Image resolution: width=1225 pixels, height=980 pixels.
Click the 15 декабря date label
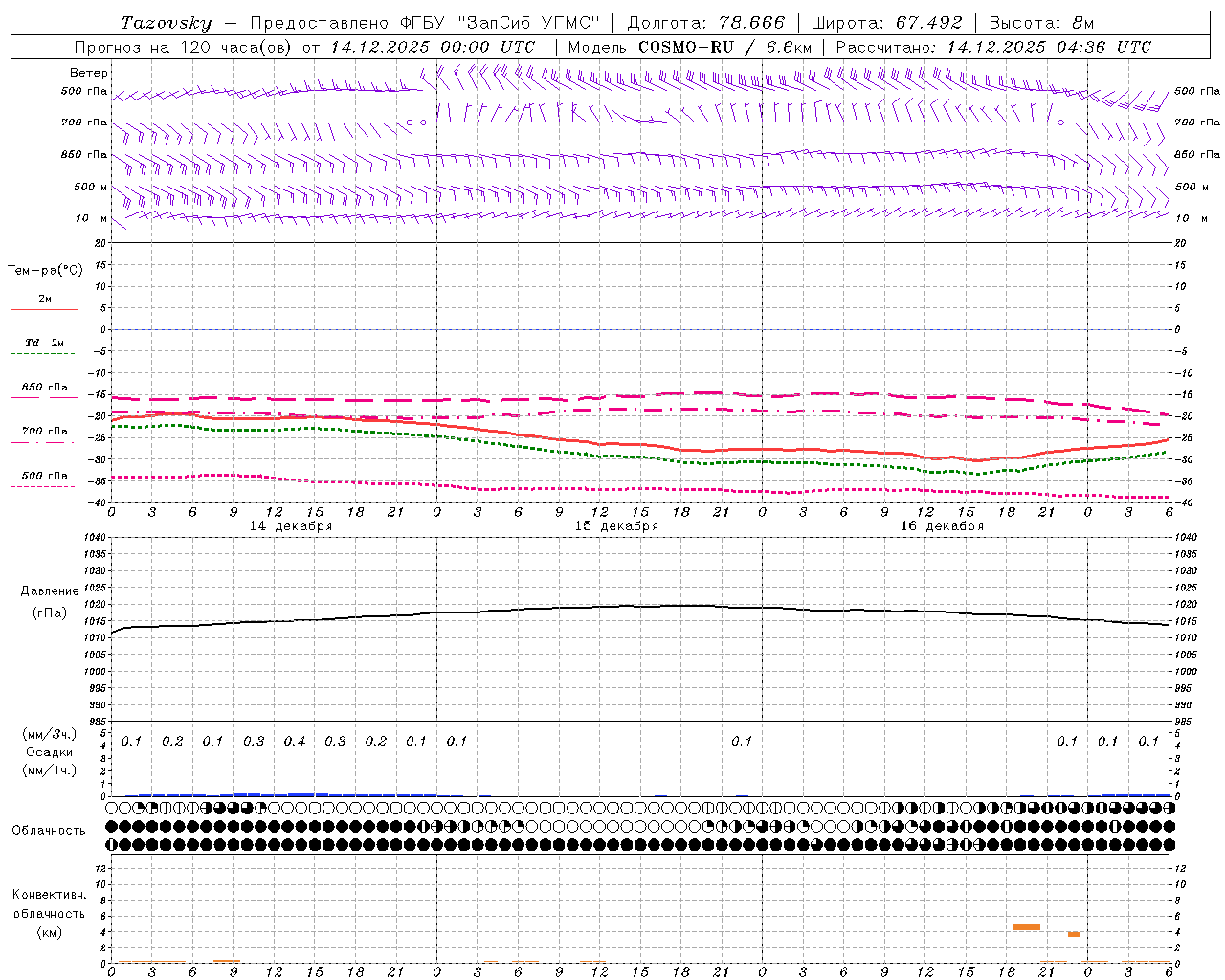click(x=616, y=526)
